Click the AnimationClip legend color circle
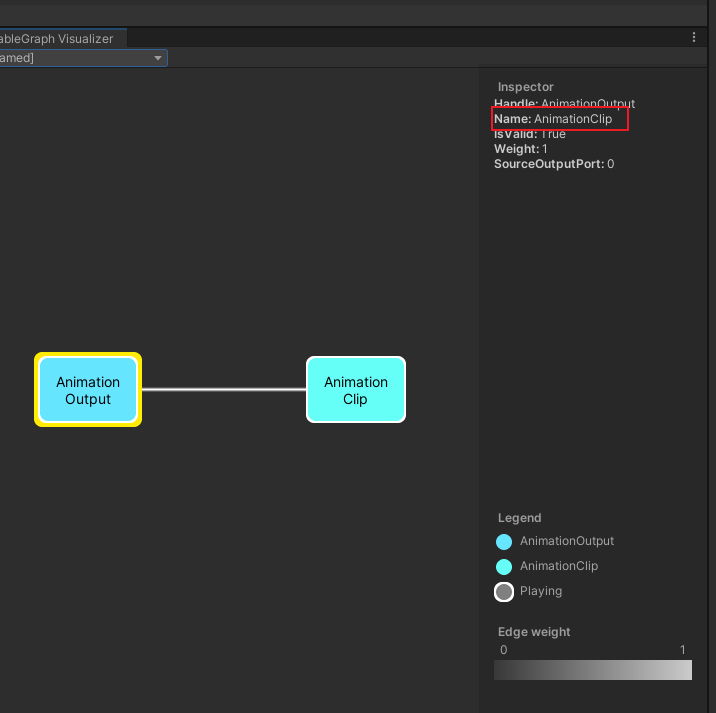716x713 pixels. point(504,567)
